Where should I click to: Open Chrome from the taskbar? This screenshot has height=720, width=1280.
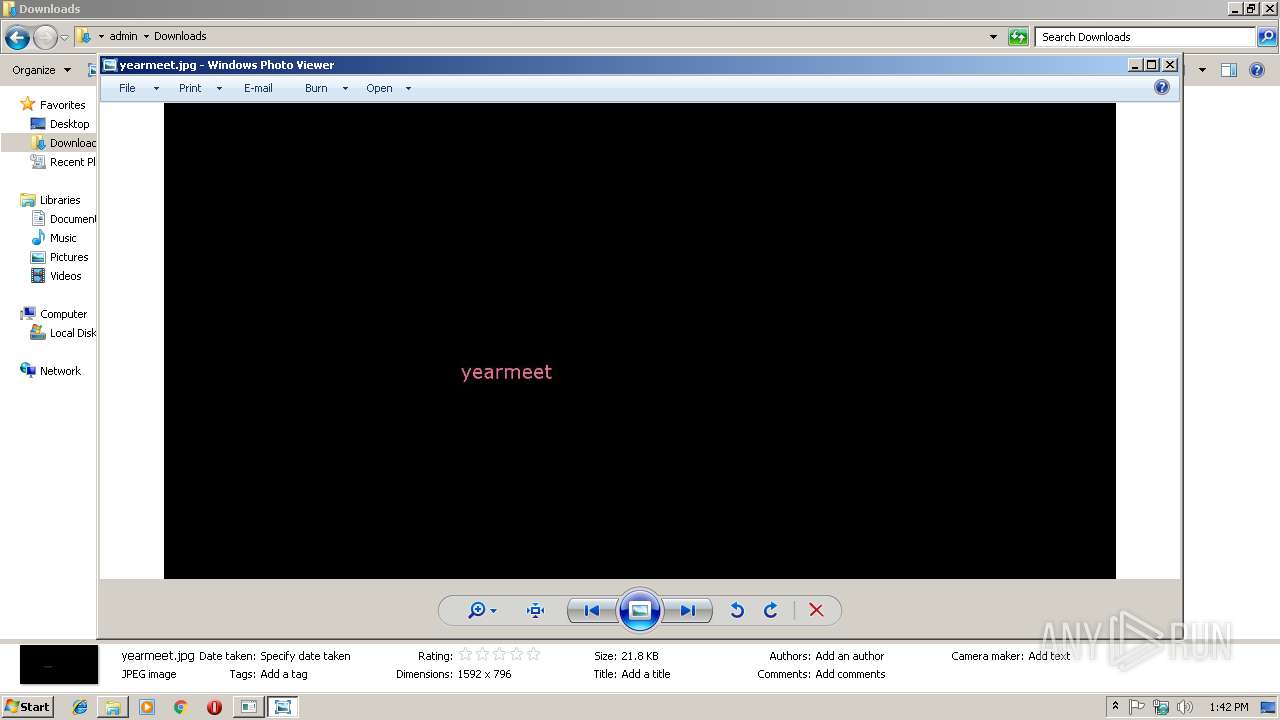click(x=180, y=707)
